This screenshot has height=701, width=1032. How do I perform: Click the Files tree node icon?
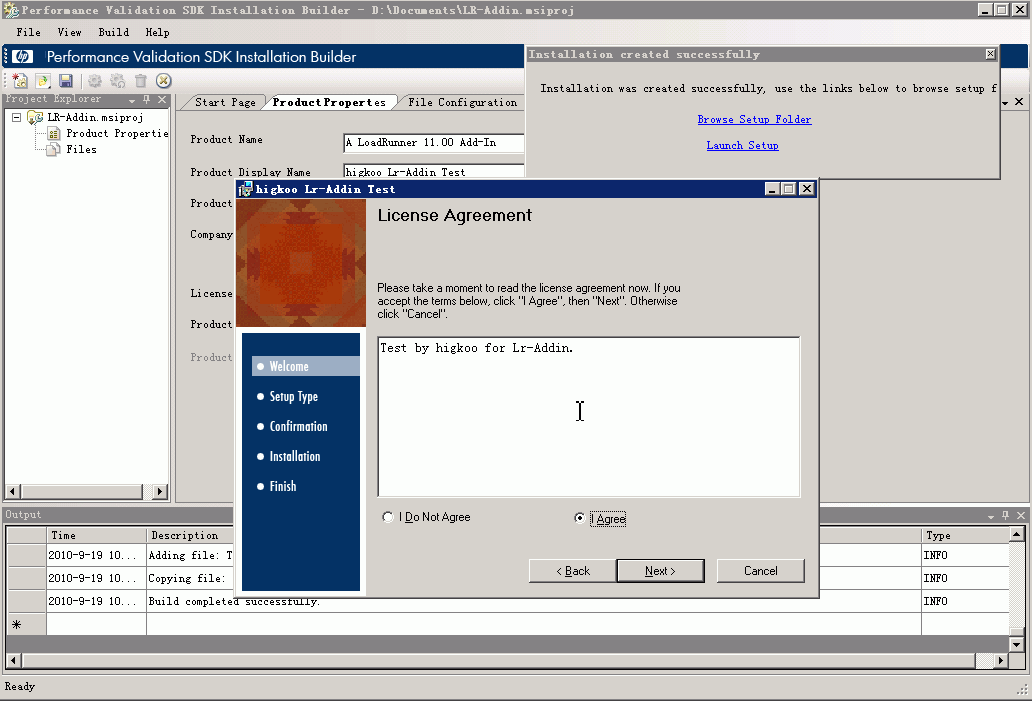[54, 149]
